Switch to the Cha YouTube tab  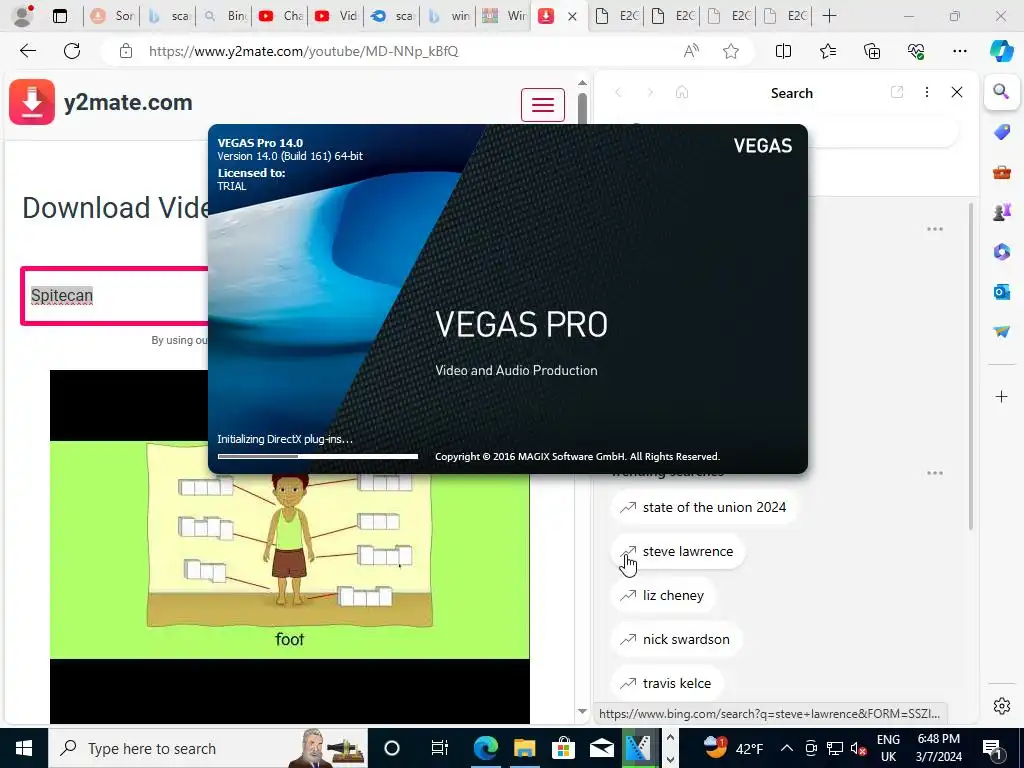tap(280, 16)
